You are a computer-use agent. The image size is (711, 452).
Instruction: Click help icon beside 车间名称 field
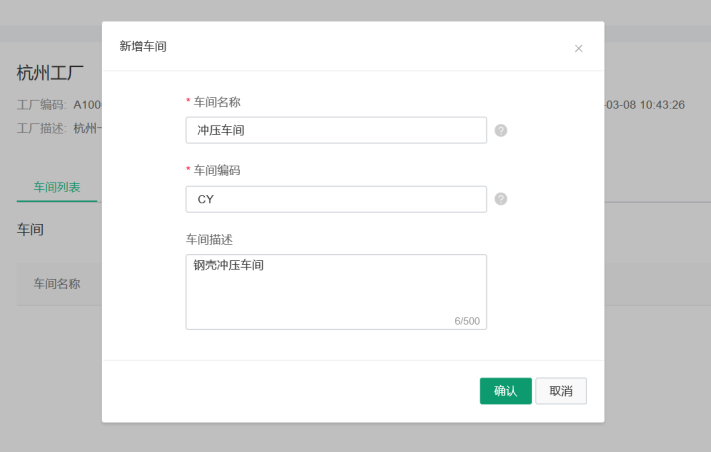click(x=501, y=131)
